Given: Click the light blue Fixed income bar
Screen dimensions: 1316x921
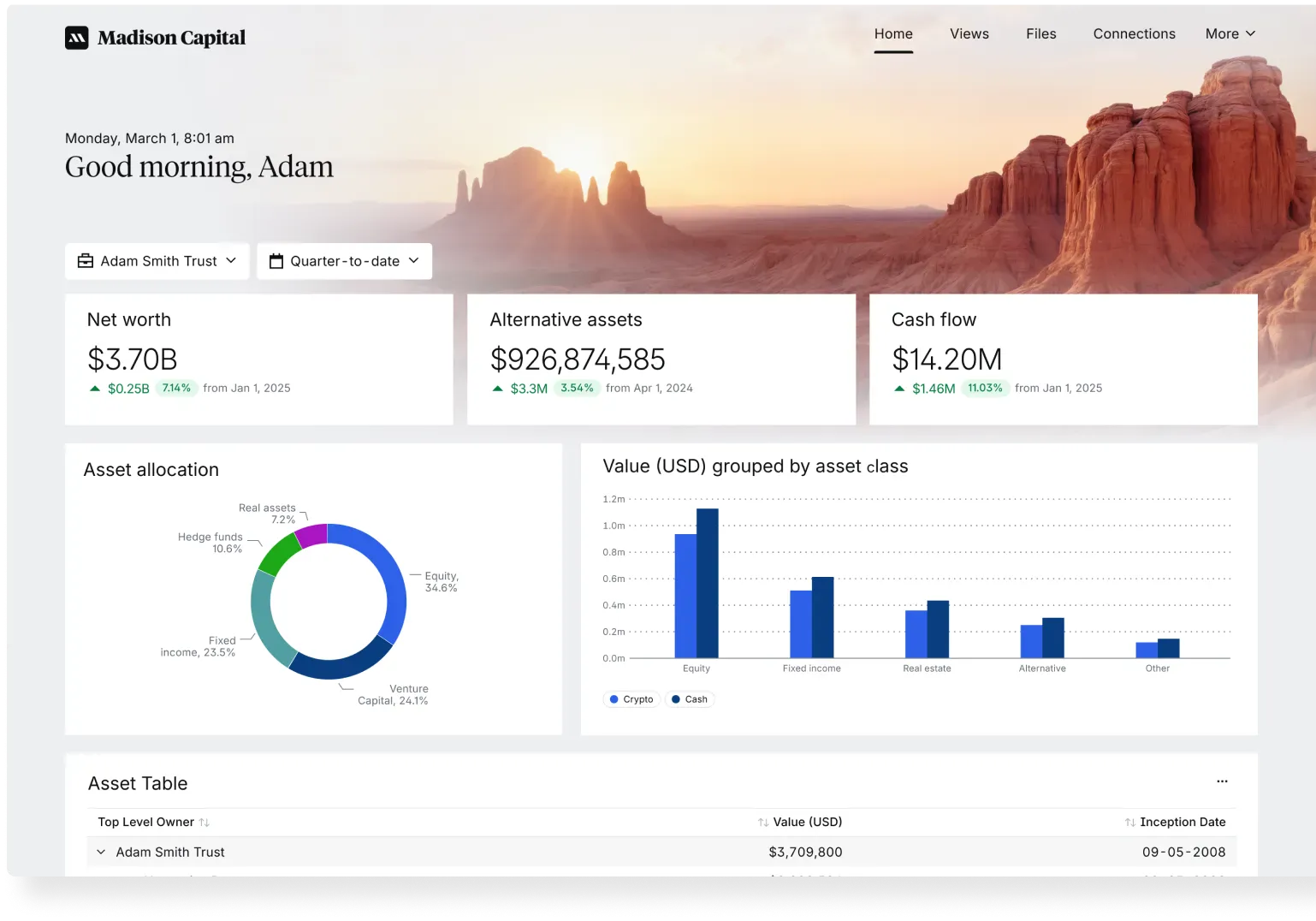Looking at the screenshot, I should coord(801,624).
